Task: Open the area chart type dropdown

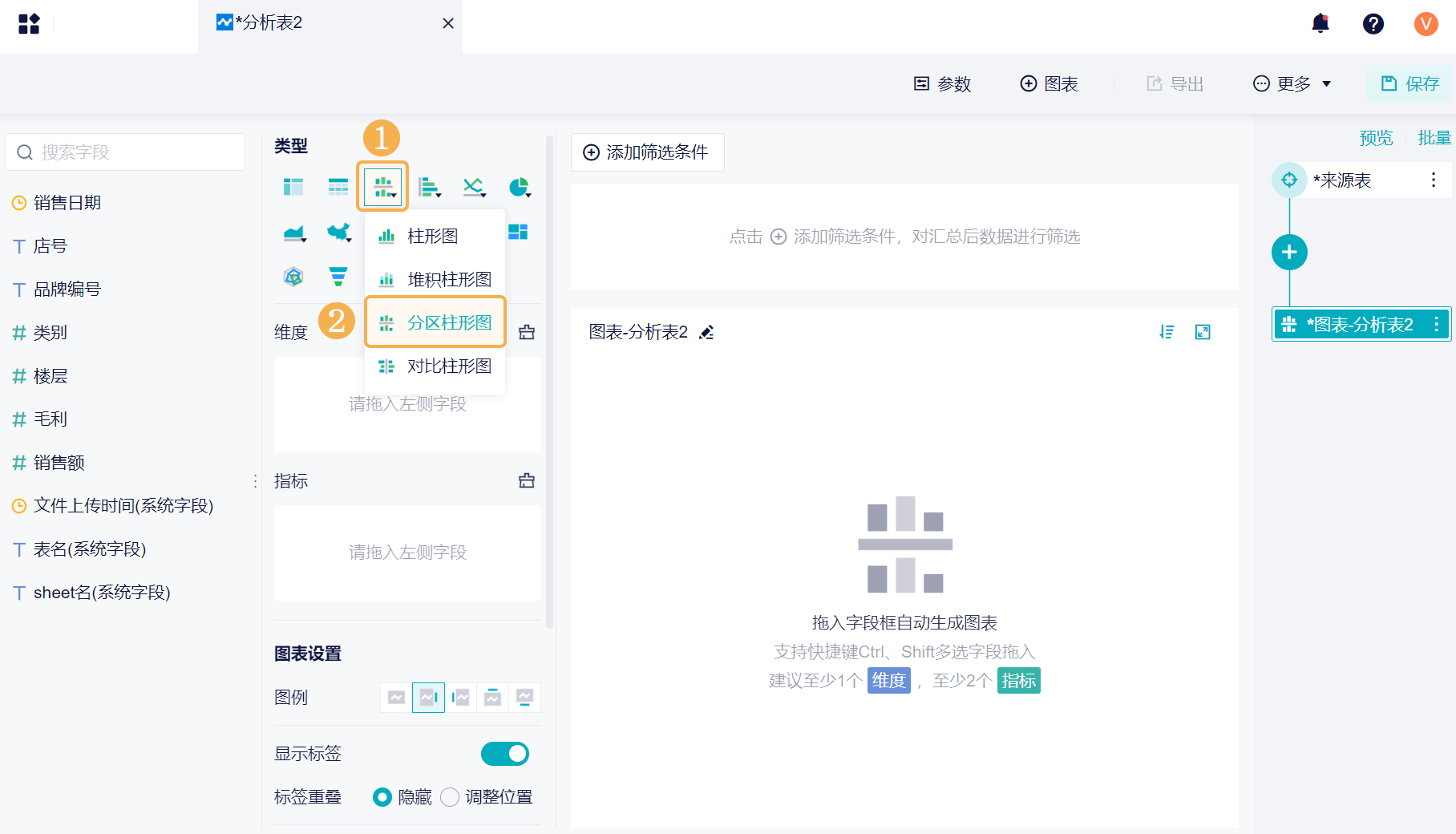Action: point(294,233)
